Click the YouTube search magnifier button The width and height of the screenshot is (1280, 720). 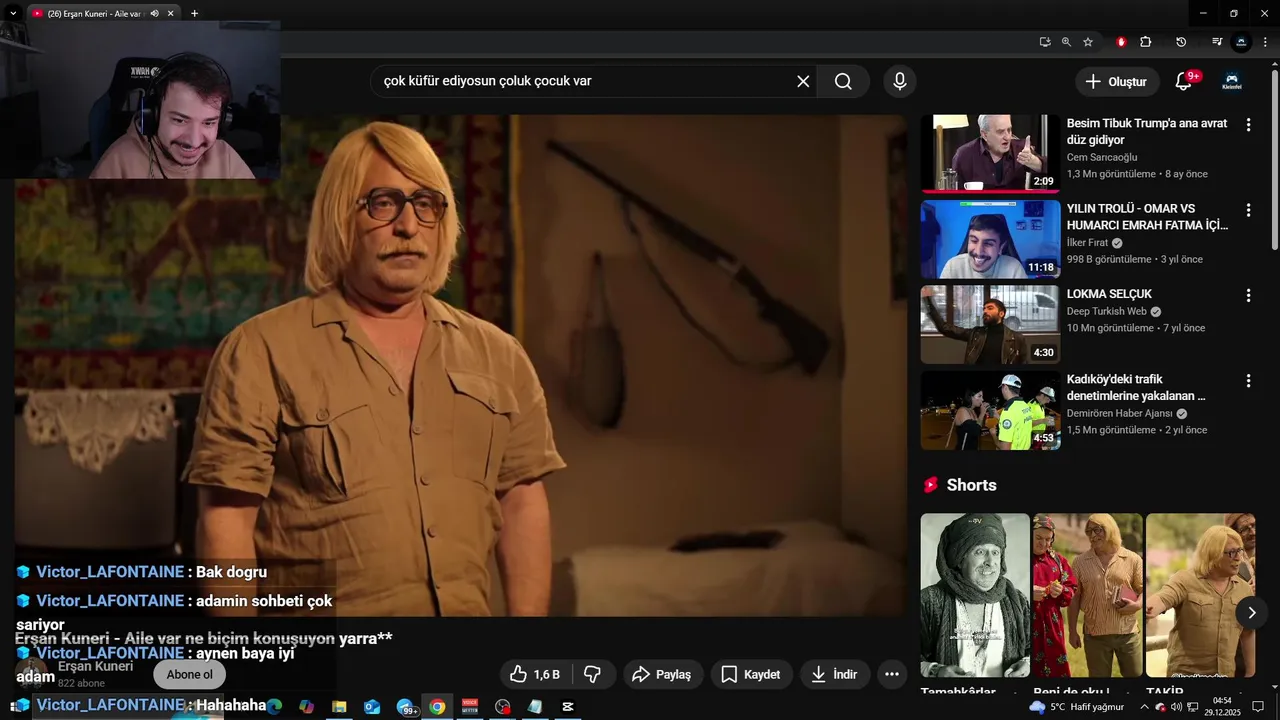point(843,81)
